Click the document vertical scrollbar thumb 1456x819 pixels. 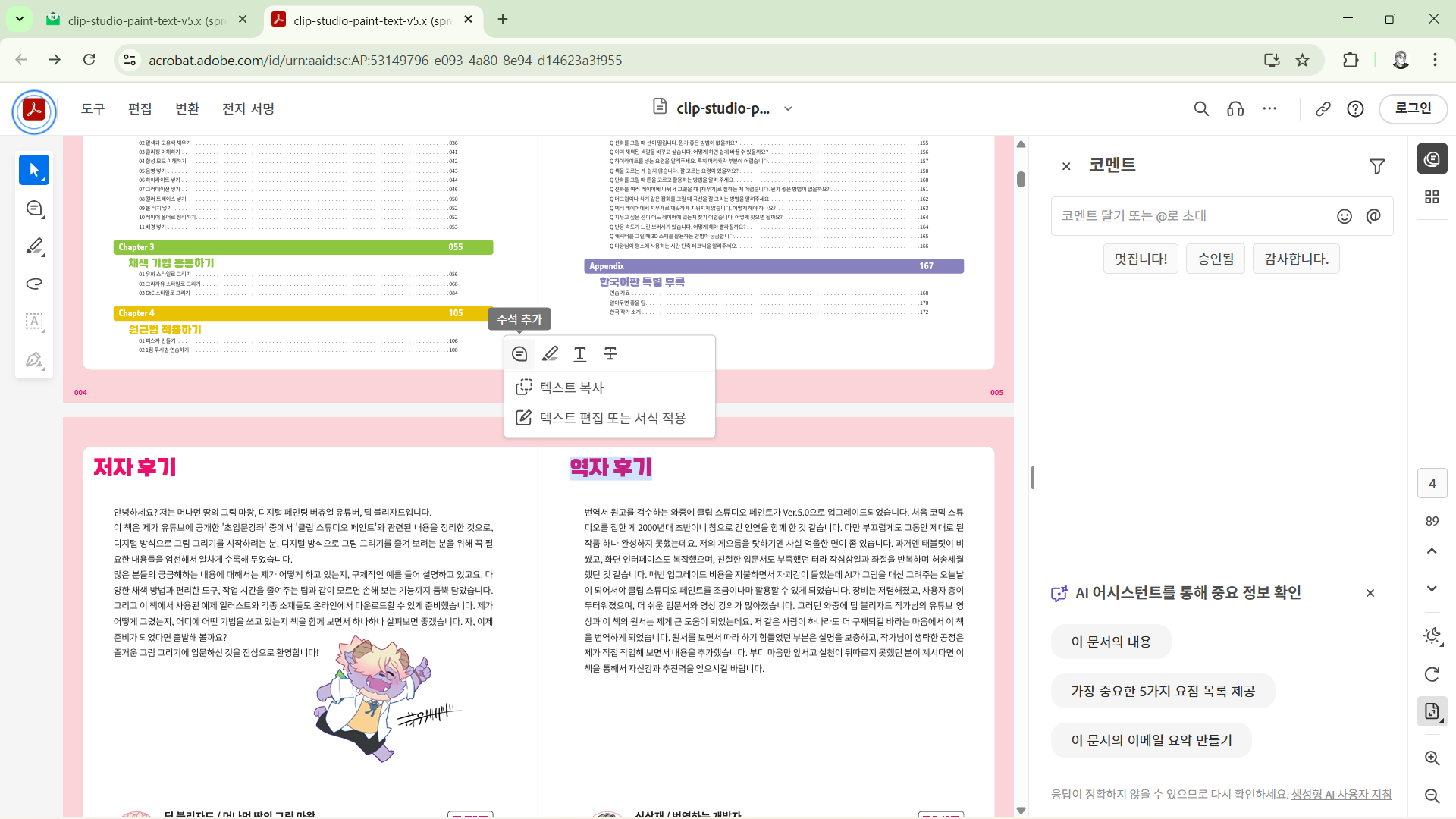tap(1021, 179)
